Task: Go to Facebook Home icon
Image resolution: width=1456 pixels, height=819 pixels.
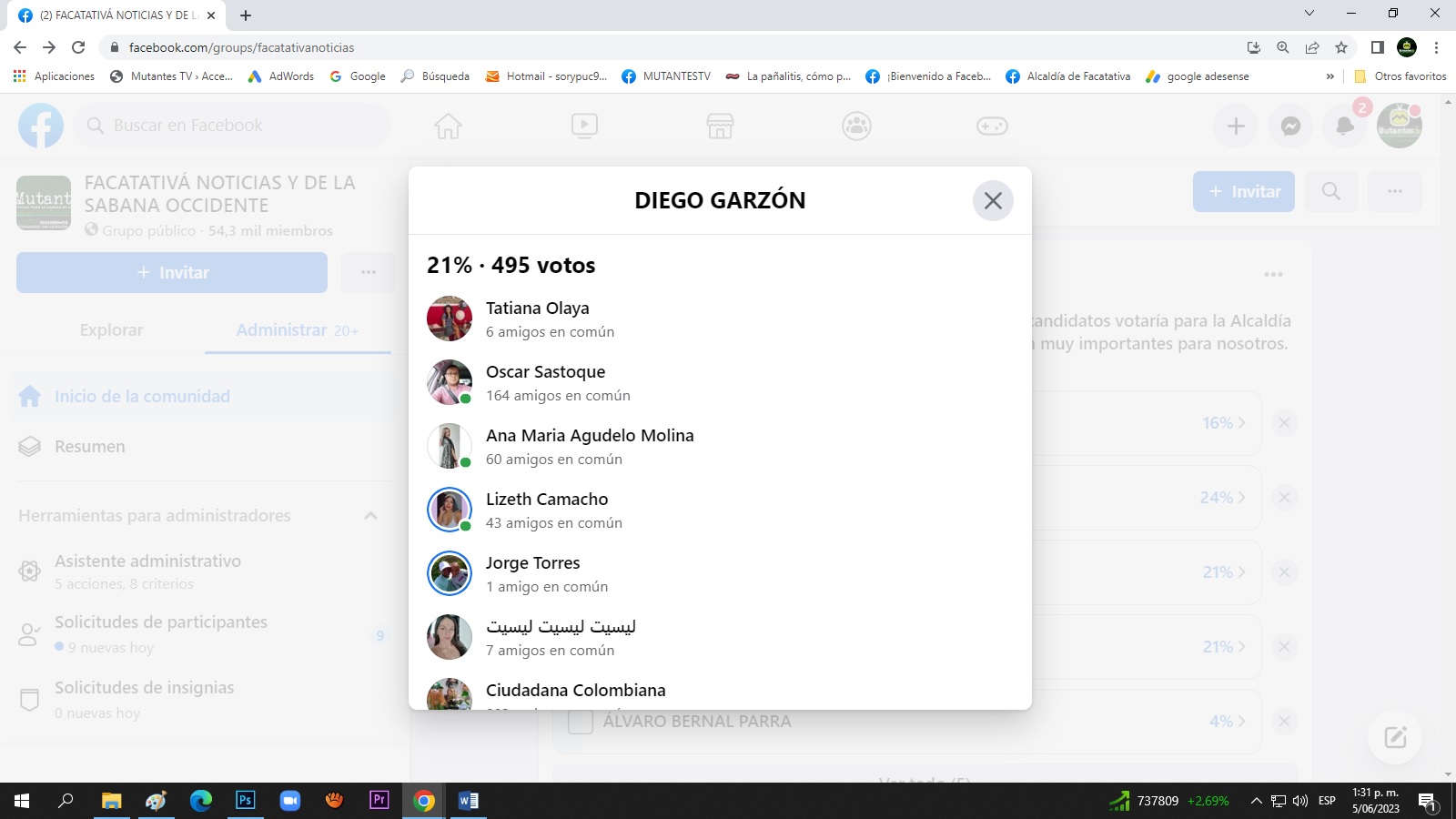Action: coord(448,126)
